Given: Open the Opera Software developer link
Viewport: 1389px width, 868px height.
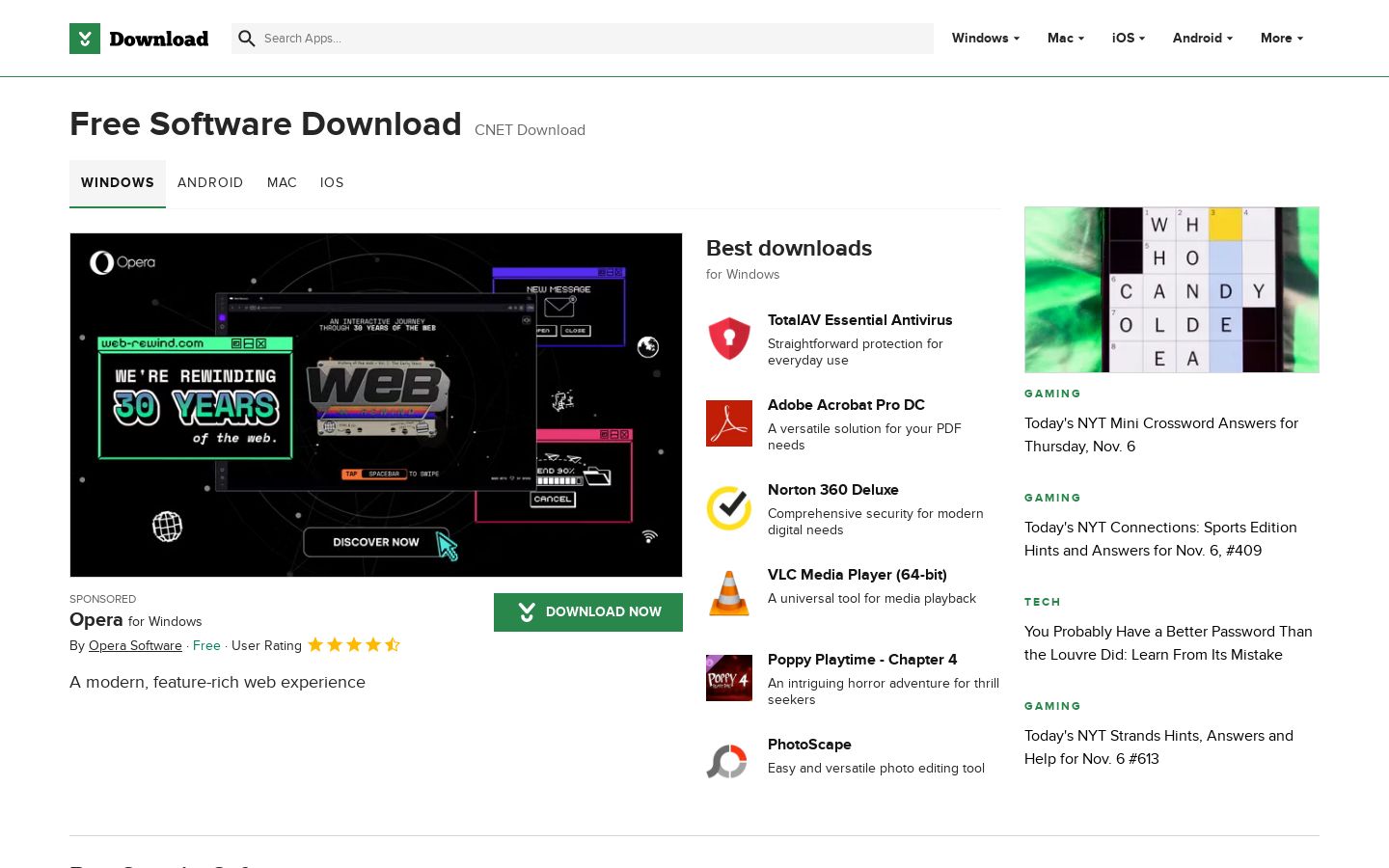Looking at the screenshot, I should (x=135, y=646).
